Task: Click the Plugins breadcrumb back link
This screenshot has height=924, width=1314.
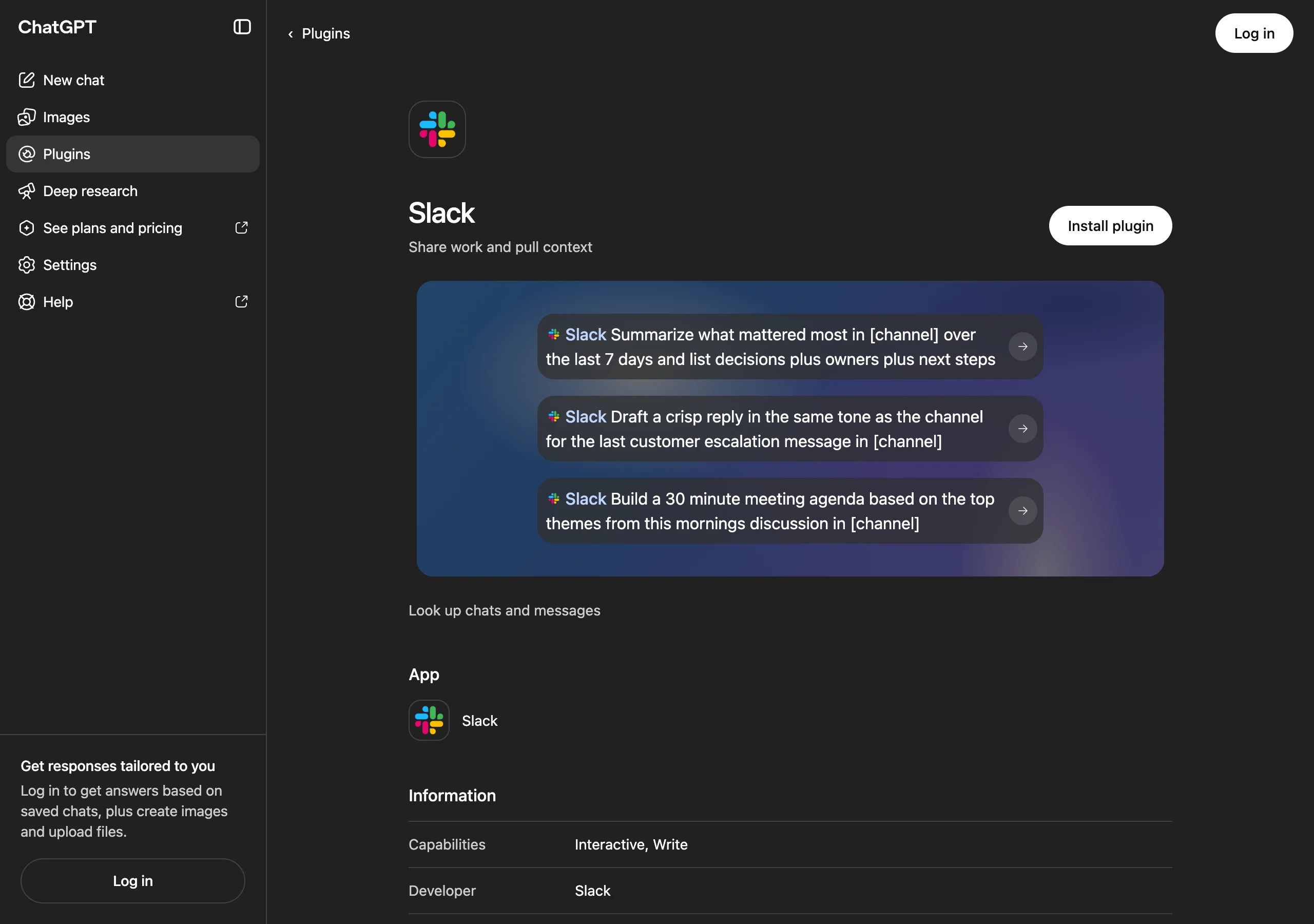Action: 319,34
